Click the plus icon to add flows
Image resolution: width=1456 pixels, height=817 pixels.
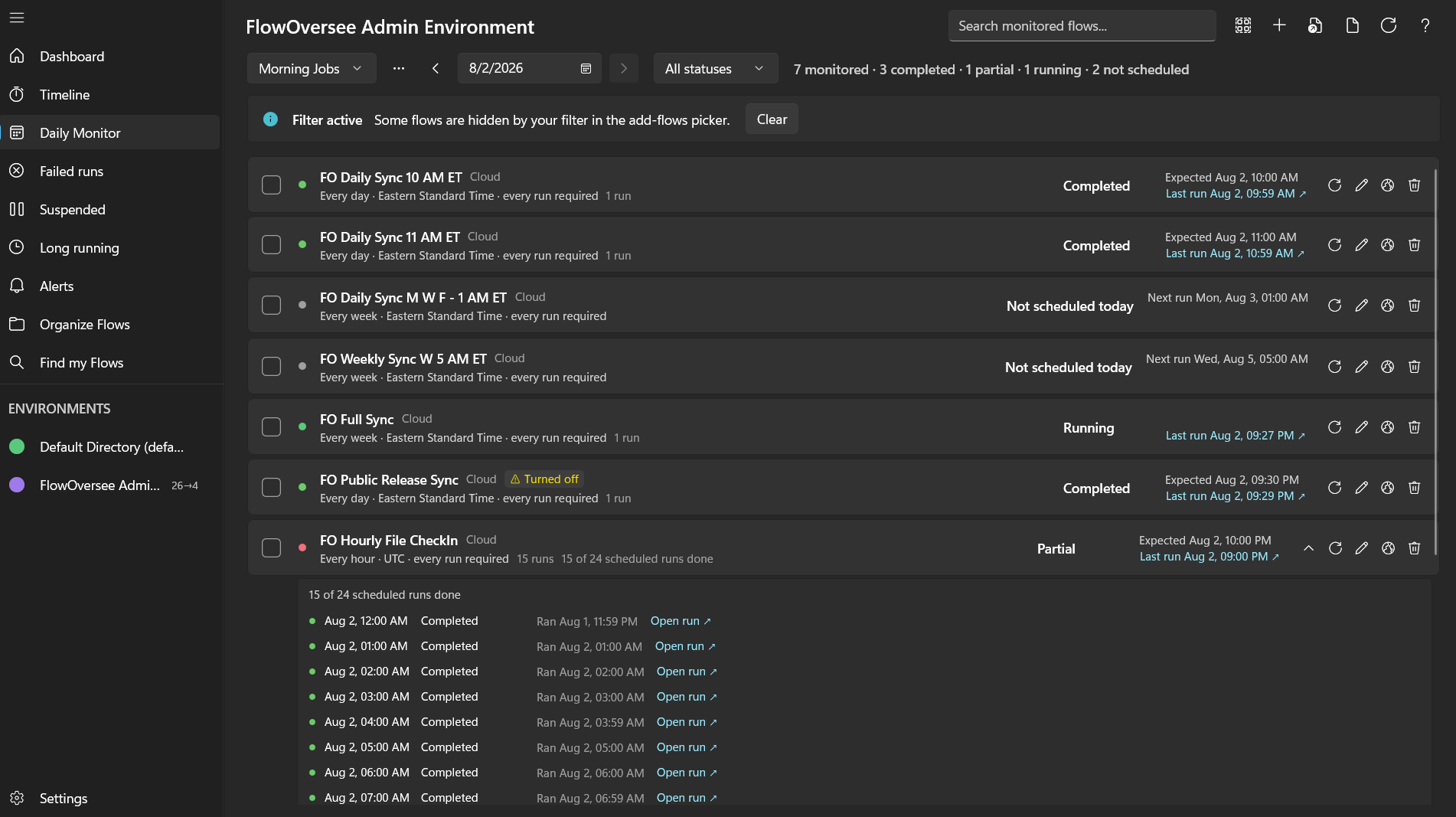1279,25
